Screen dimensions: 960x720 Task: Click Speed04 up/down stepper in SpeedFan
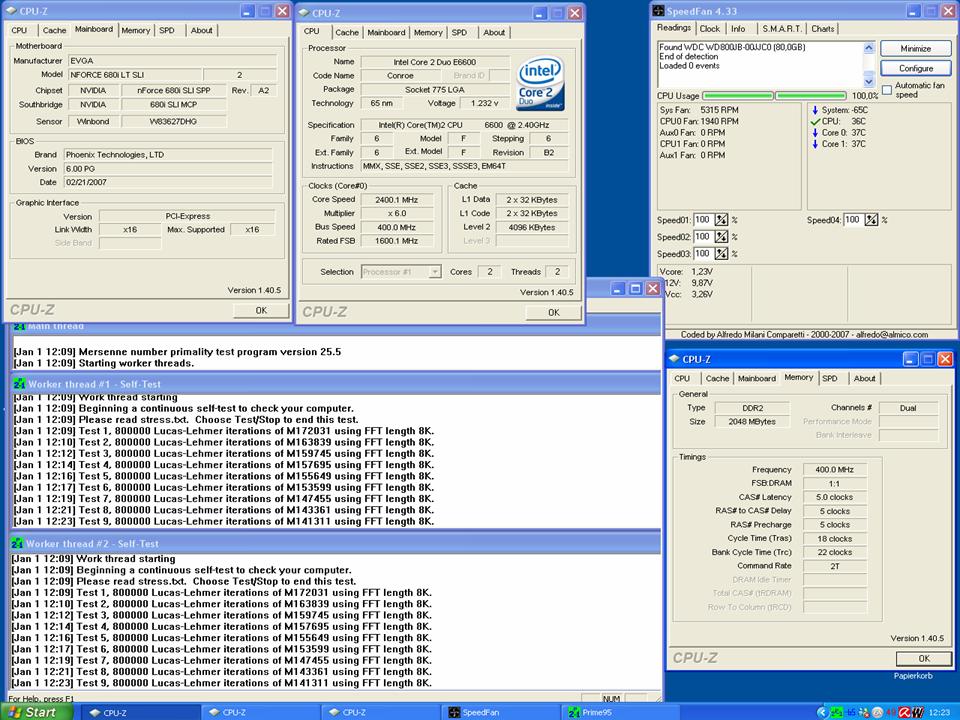point(871,220)
